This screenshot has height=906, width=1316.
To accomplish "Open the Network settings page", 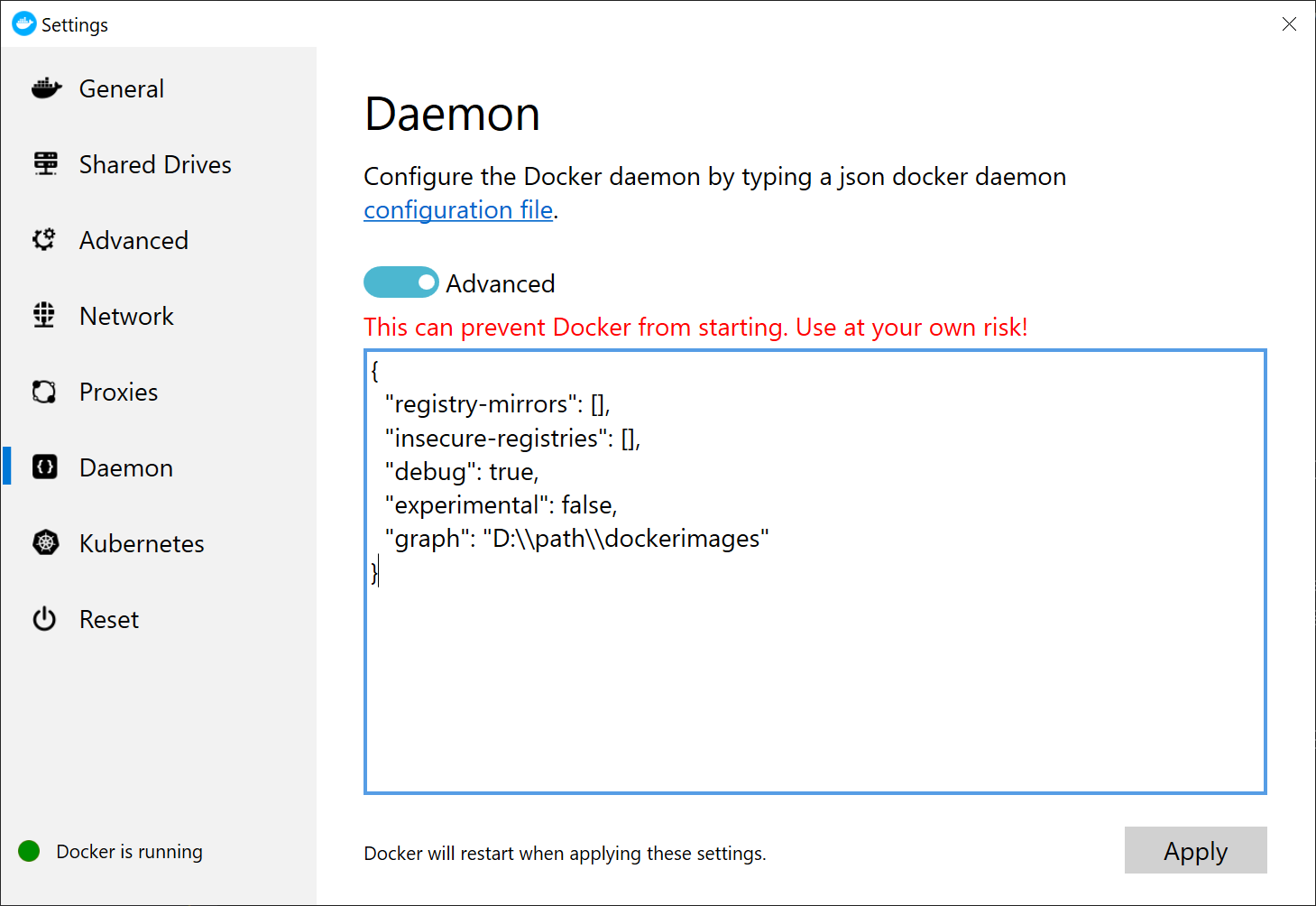I will pyautogui.click(x=126, y=315).
